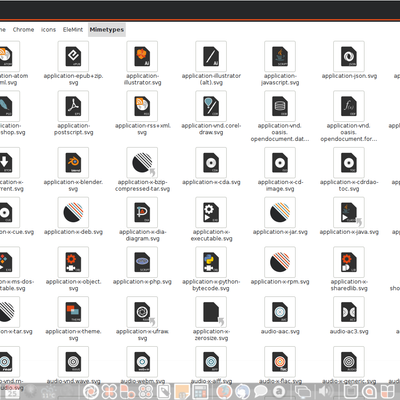Click the application-x-cda.svg icon

211,163
